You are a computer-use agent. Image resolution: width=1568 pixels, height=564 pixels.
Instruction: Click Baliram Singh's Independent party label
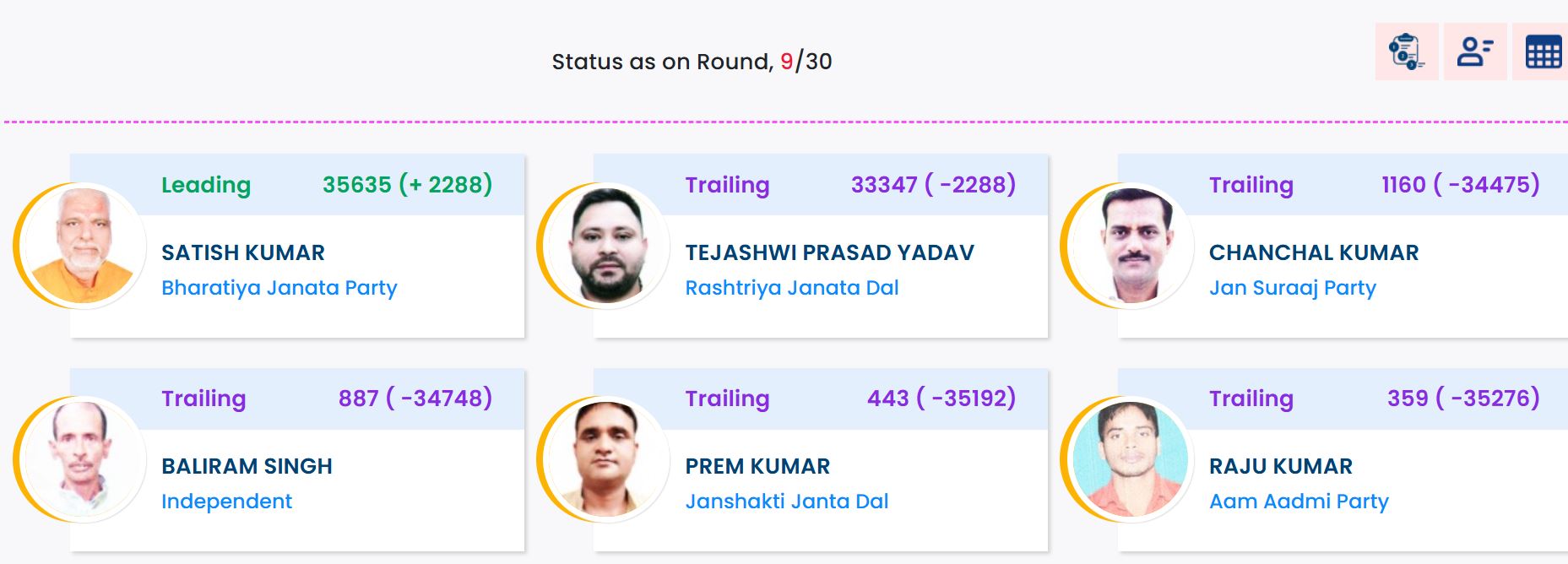[226, 502]
